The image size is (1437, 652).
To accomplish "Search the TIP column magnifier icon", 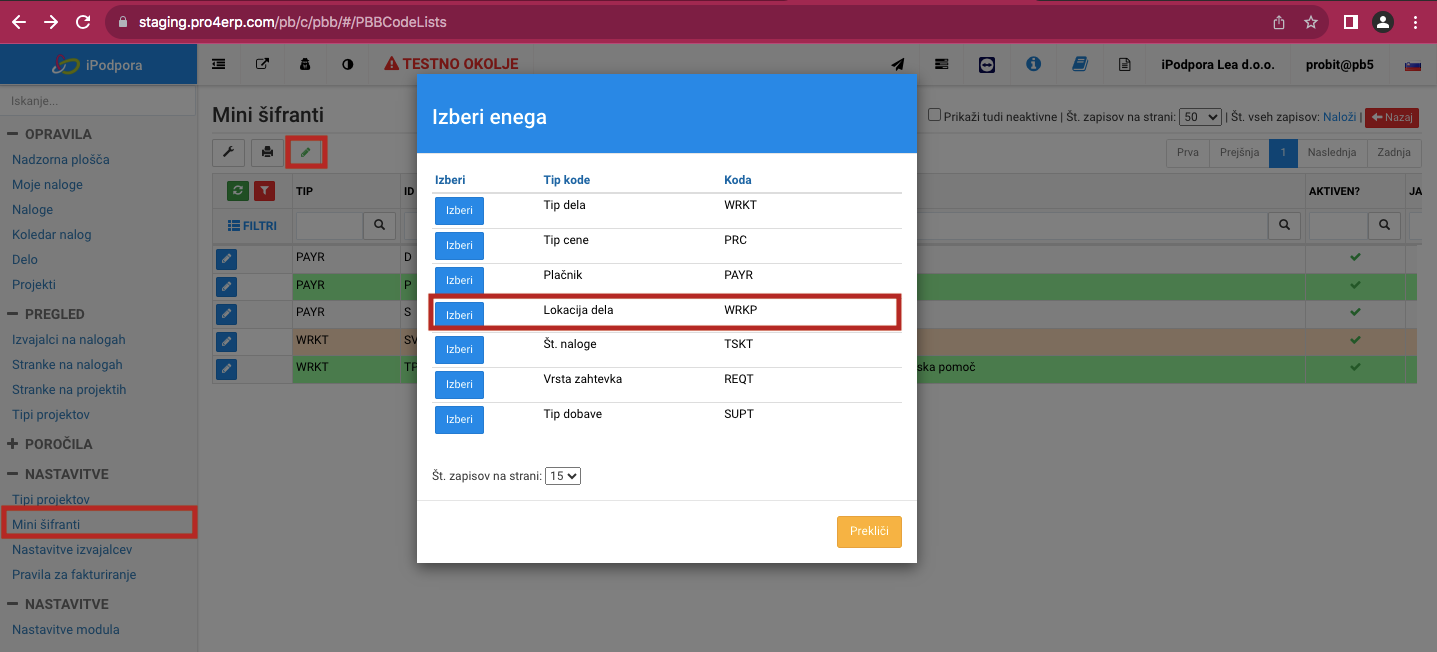I will (380, 226).
